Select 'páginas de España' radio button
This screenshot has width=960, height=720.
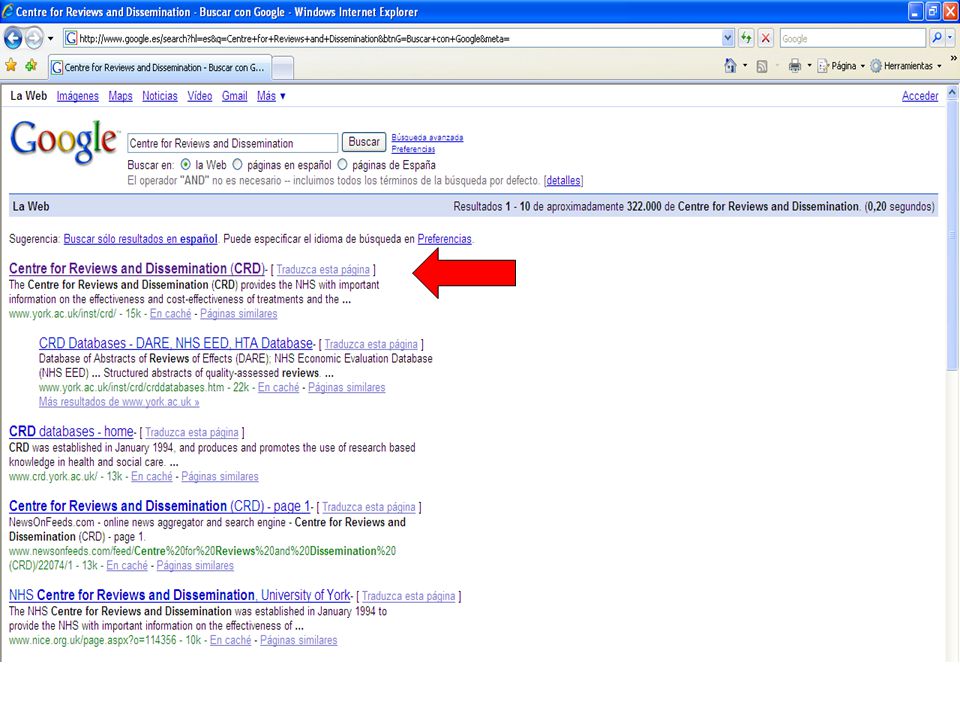pyautogui.click(x=342, y=165)
